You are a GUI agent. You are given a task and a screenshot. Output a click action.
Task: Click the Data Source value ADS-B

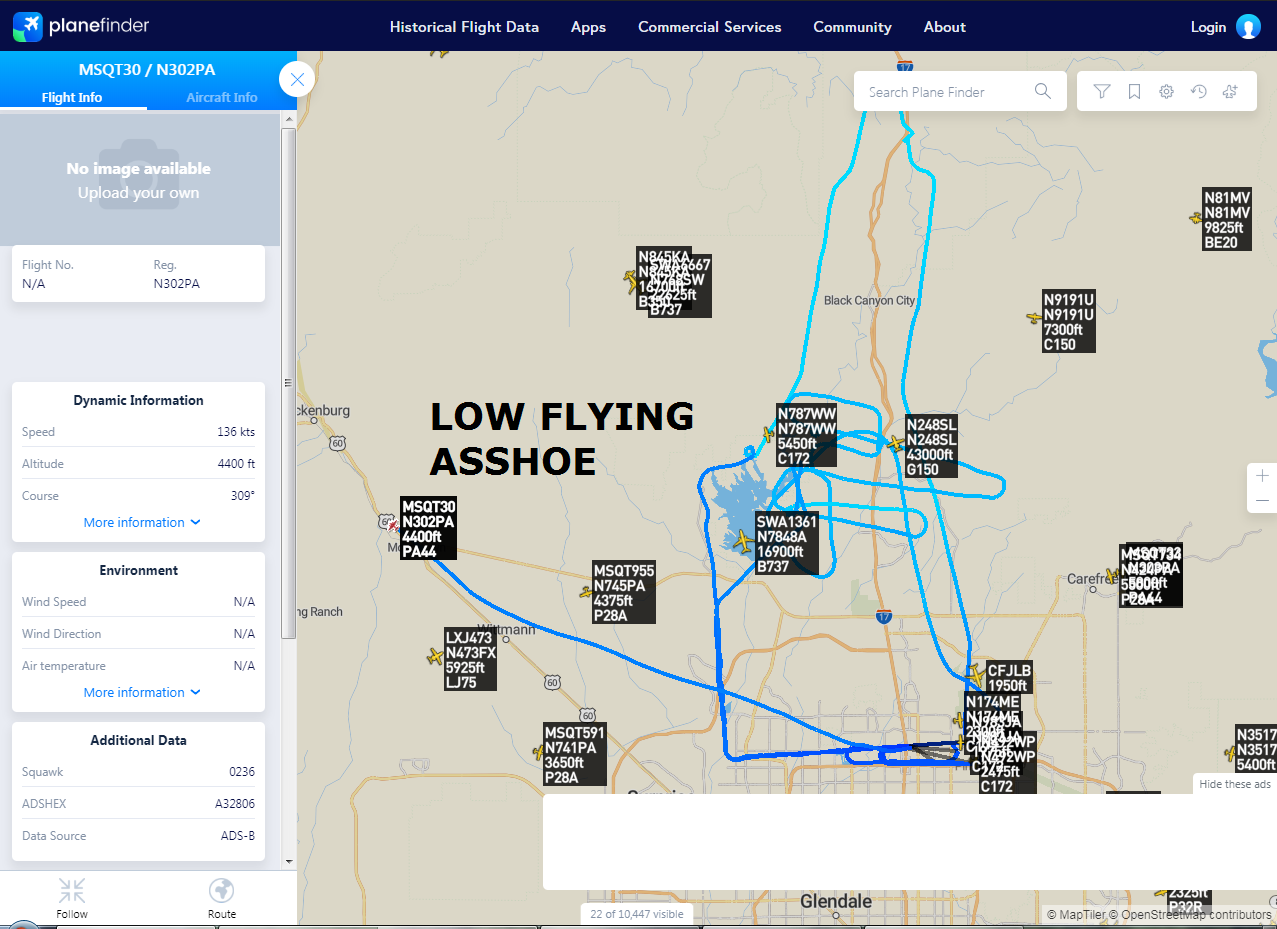[x=238, y=836]
